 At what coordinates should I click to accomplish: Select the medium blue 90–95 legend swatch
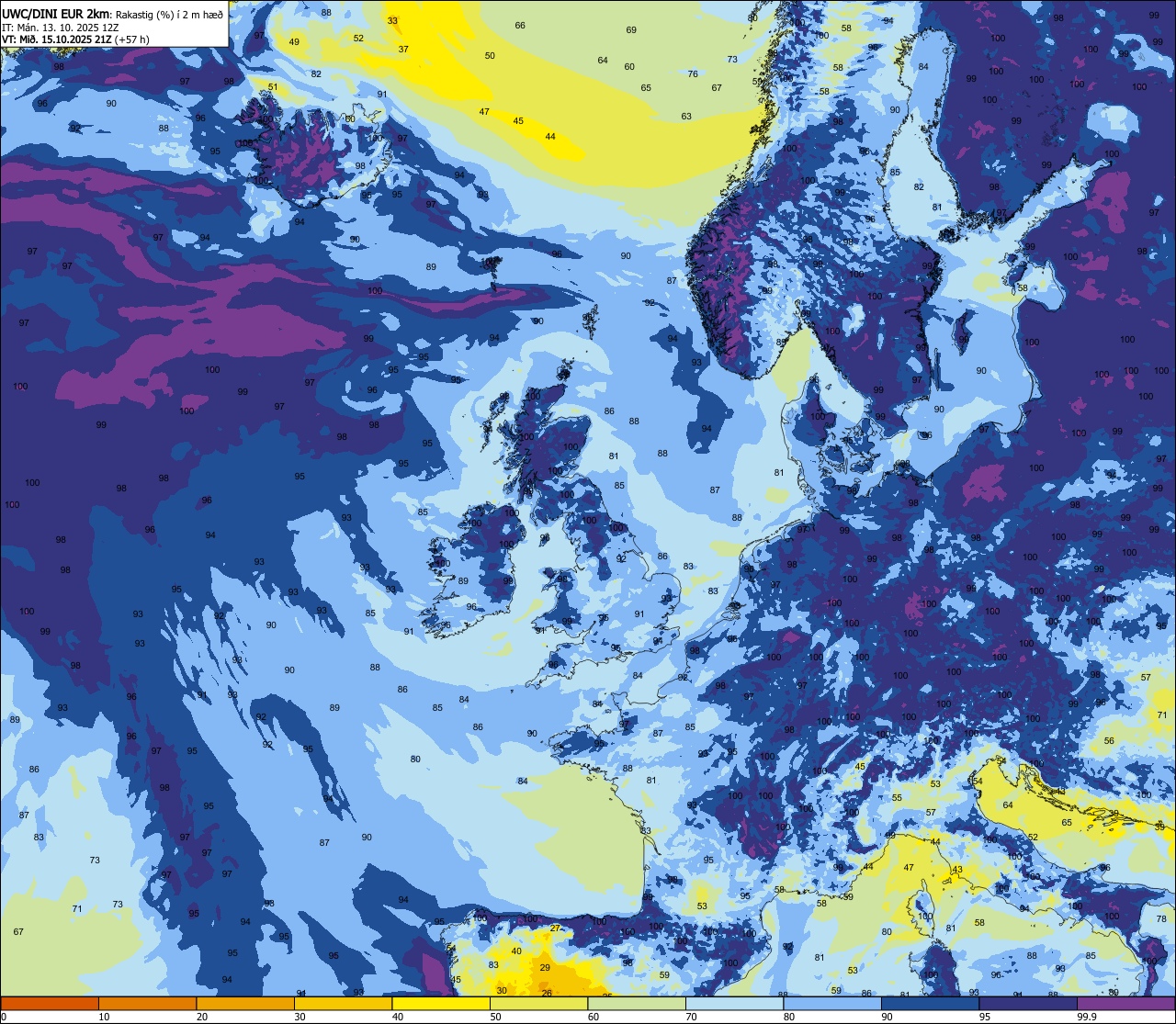[x=930, y=1003]
